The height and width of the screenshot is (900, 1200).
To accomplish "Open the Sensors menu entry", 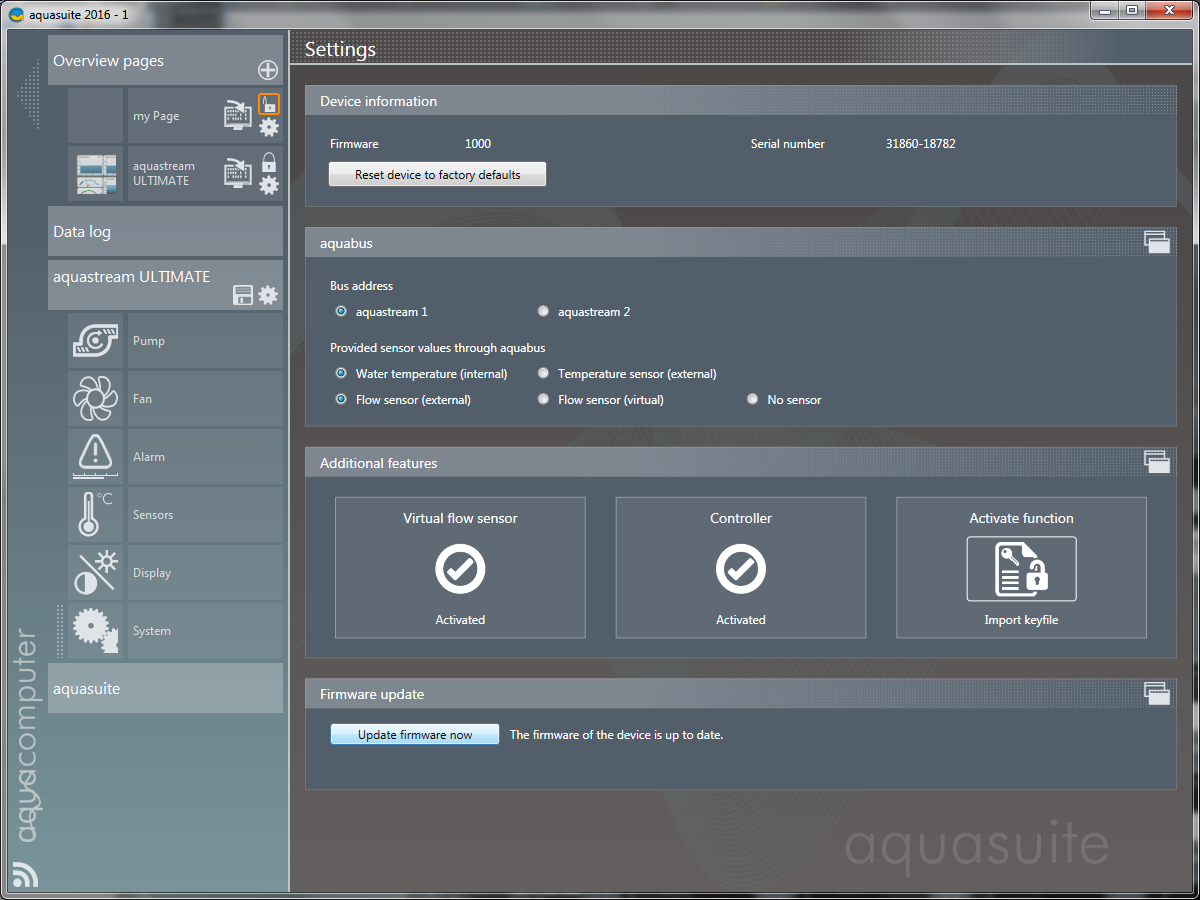I will (205, 515).
